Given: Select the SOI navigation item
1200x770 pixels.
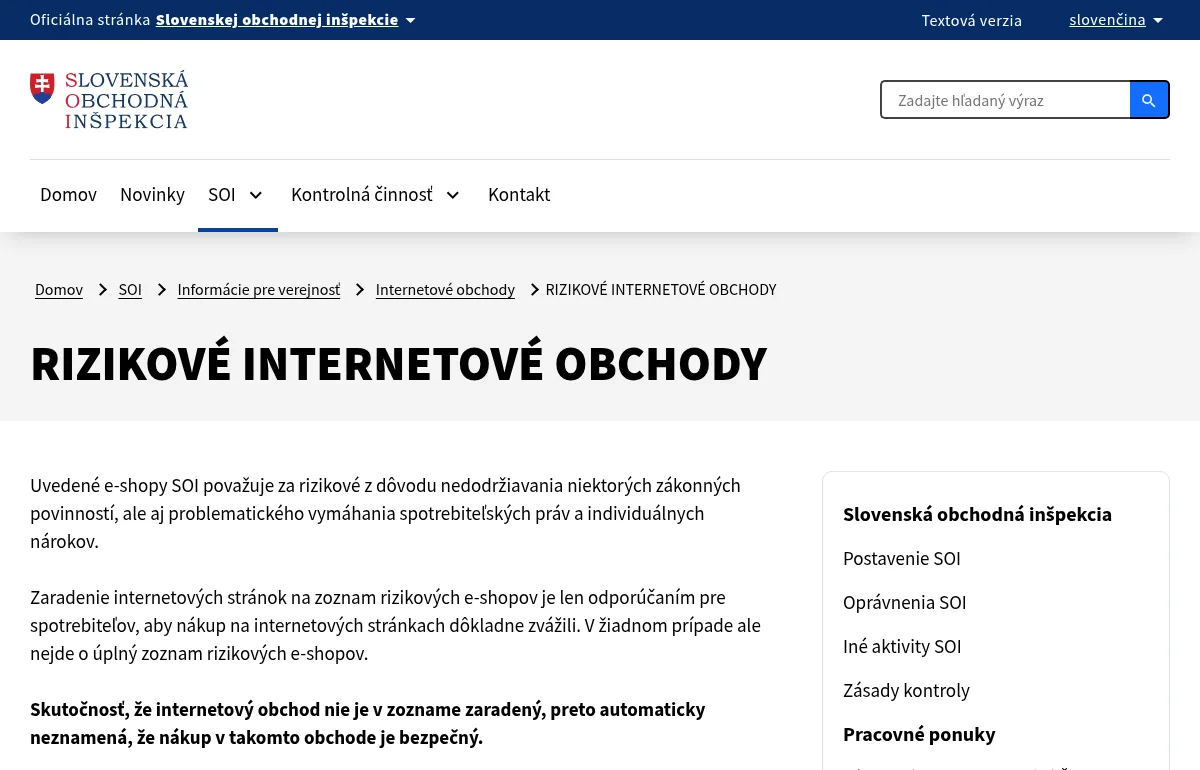Looking at the screenshot, I should point(222,195).
